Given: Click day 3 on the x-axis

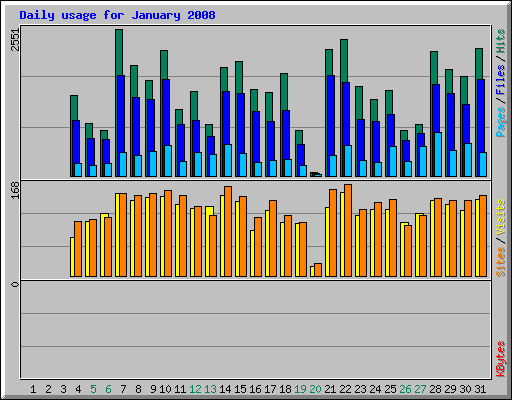Looking at the screenshot, I should (63, 389).
